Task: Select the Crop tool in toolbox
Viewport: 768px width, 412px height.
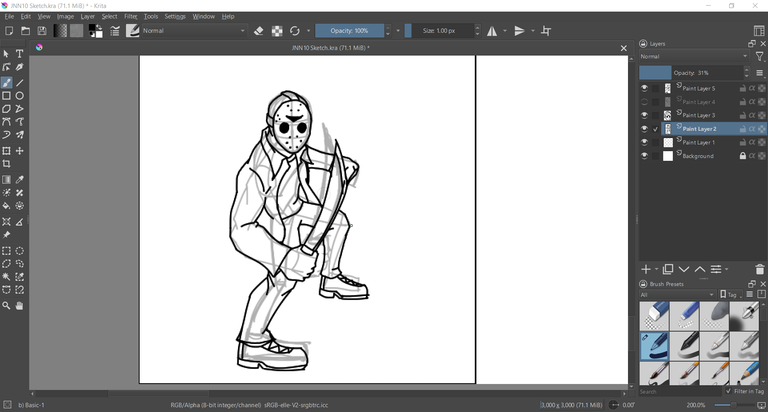Action: point(6,164)
